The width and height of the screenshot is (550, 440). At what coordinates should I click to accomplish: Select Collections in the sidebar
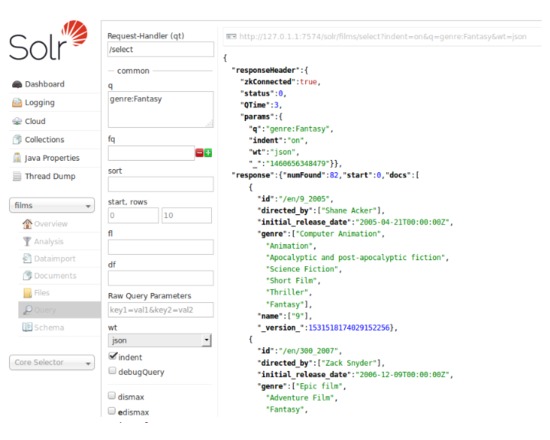pyautogui.click(x=45, y=139)
